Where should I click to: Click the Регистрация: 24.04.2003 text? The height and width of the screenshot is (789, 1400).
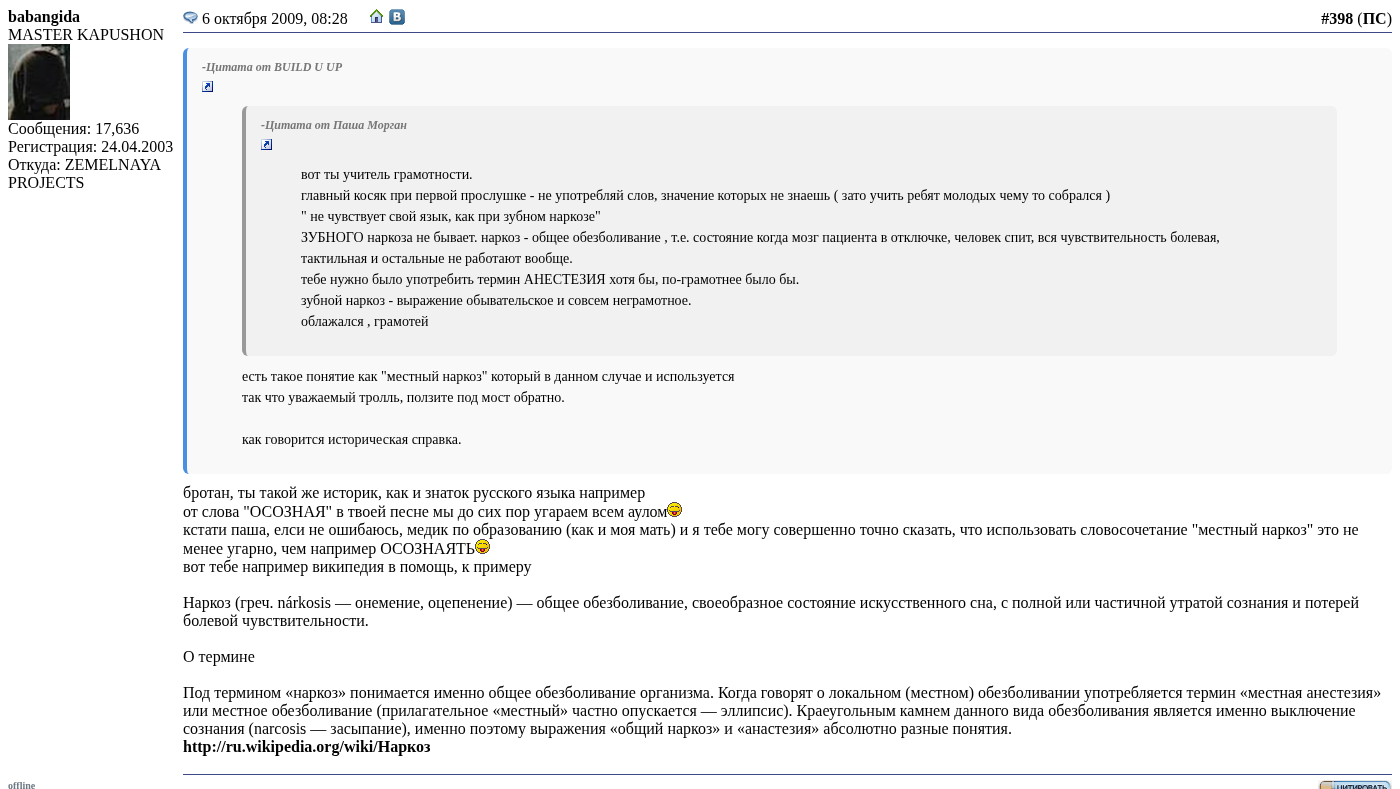[90, 147]
